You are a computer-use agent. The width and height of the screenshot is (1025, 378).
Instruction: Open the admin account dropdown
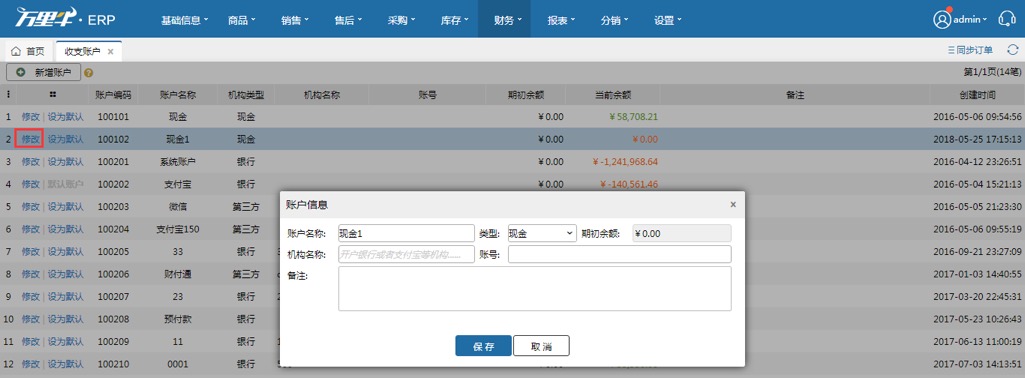(x=970, y=20)
